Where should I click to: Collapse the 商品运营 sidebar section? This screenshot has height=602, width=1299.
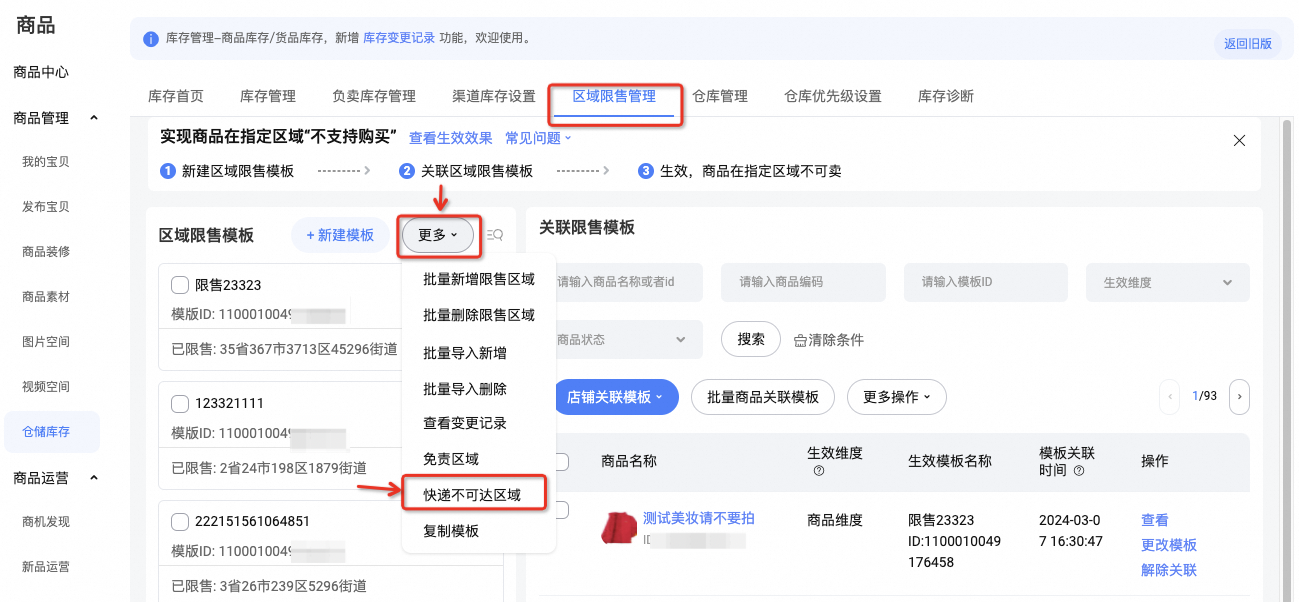click(x=94, y=478)
